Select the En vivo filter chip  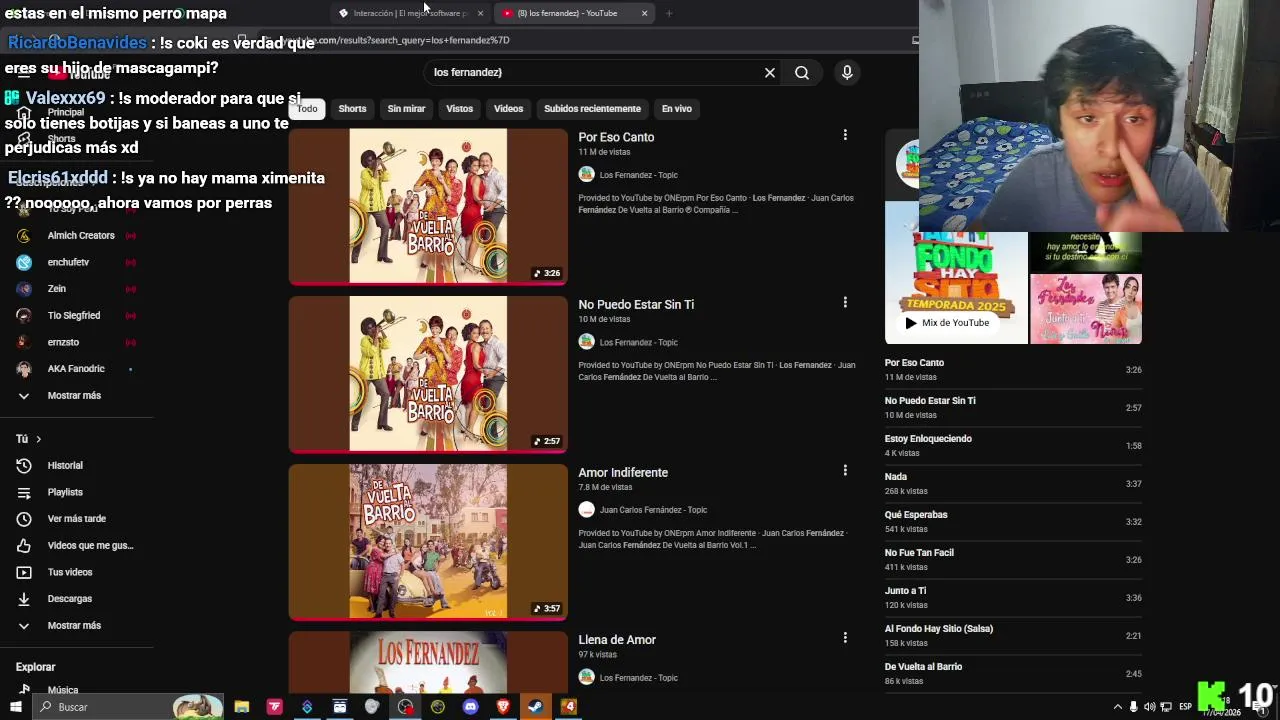coord(676,108)
